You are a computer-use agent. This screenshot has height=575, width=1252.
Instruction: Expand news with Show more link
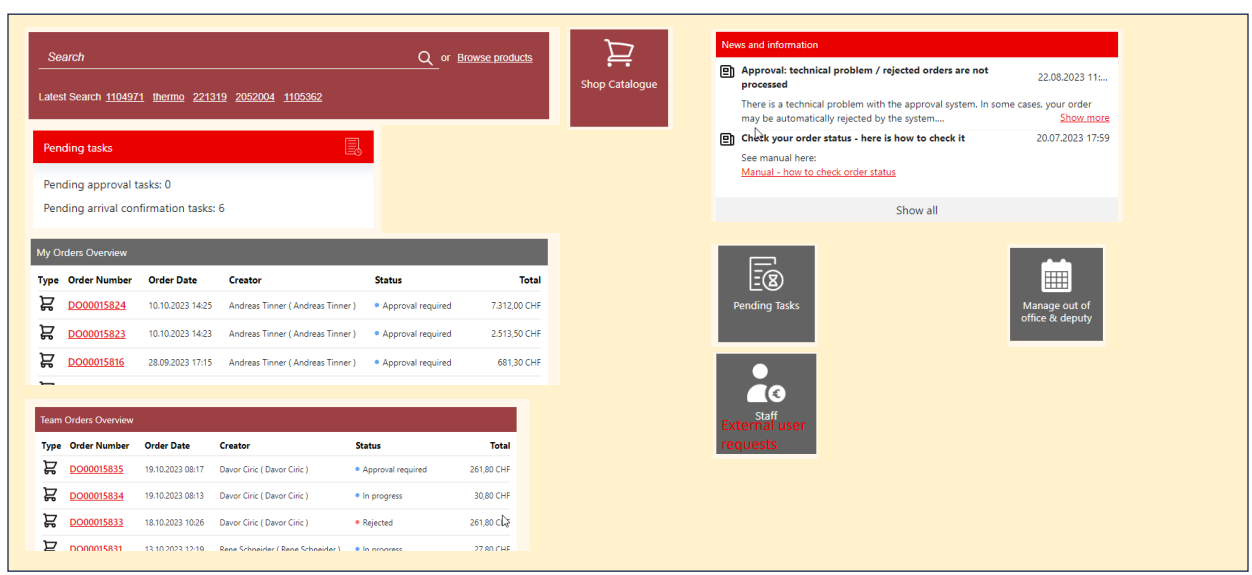pos(1084,118)
